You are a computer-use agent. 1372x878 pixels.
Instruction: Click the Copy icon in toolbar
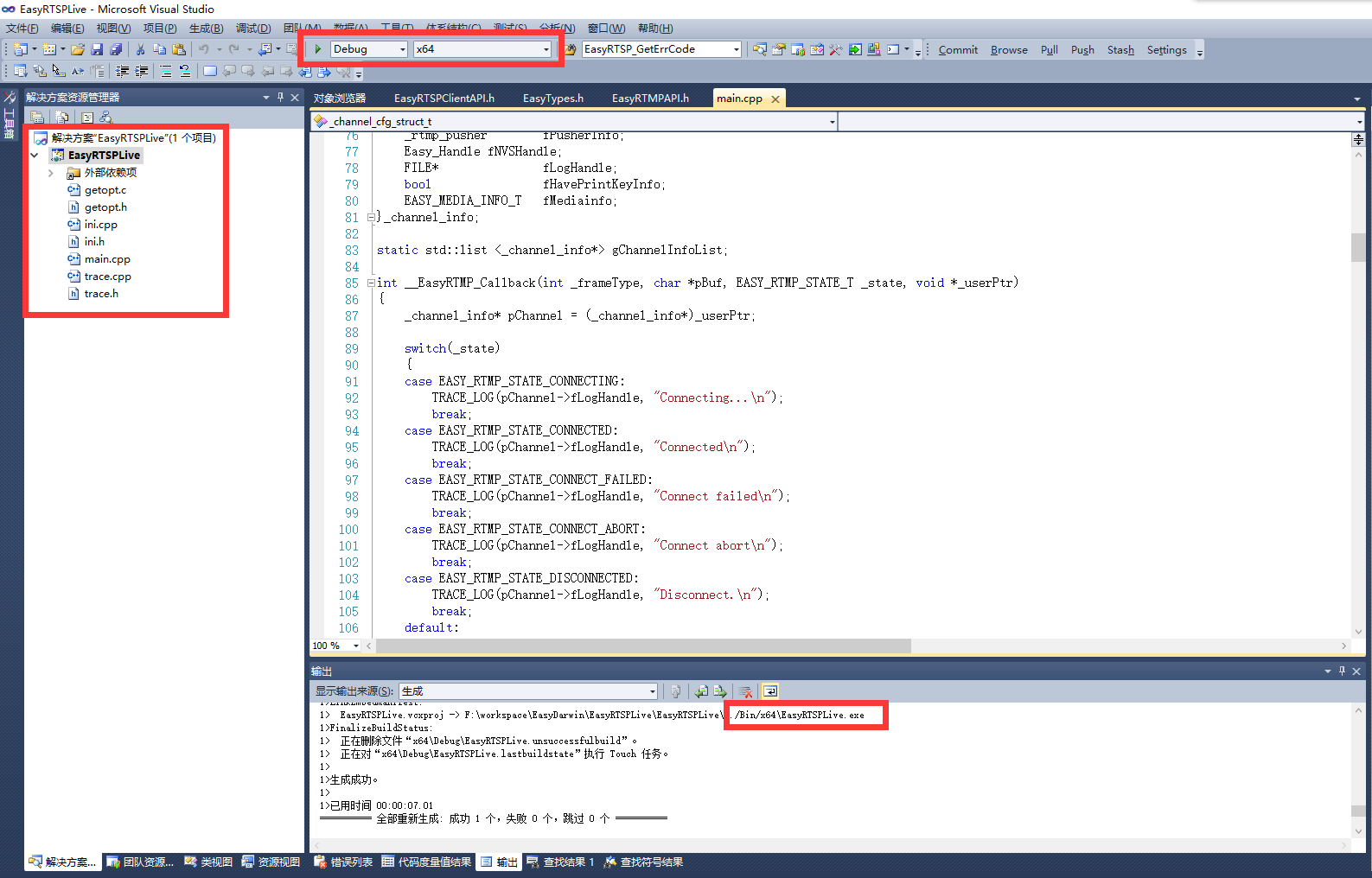[159, 49]
